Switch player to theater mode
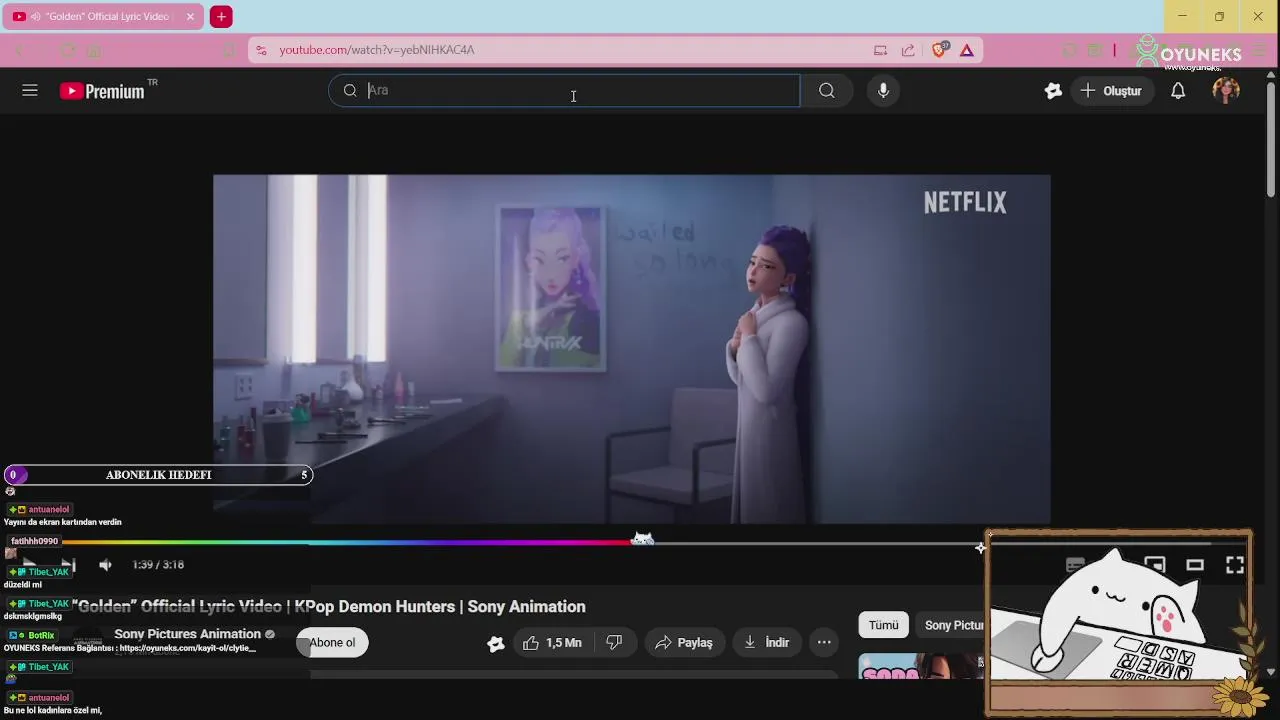The image size is (1280, 720). [1195, 565]
